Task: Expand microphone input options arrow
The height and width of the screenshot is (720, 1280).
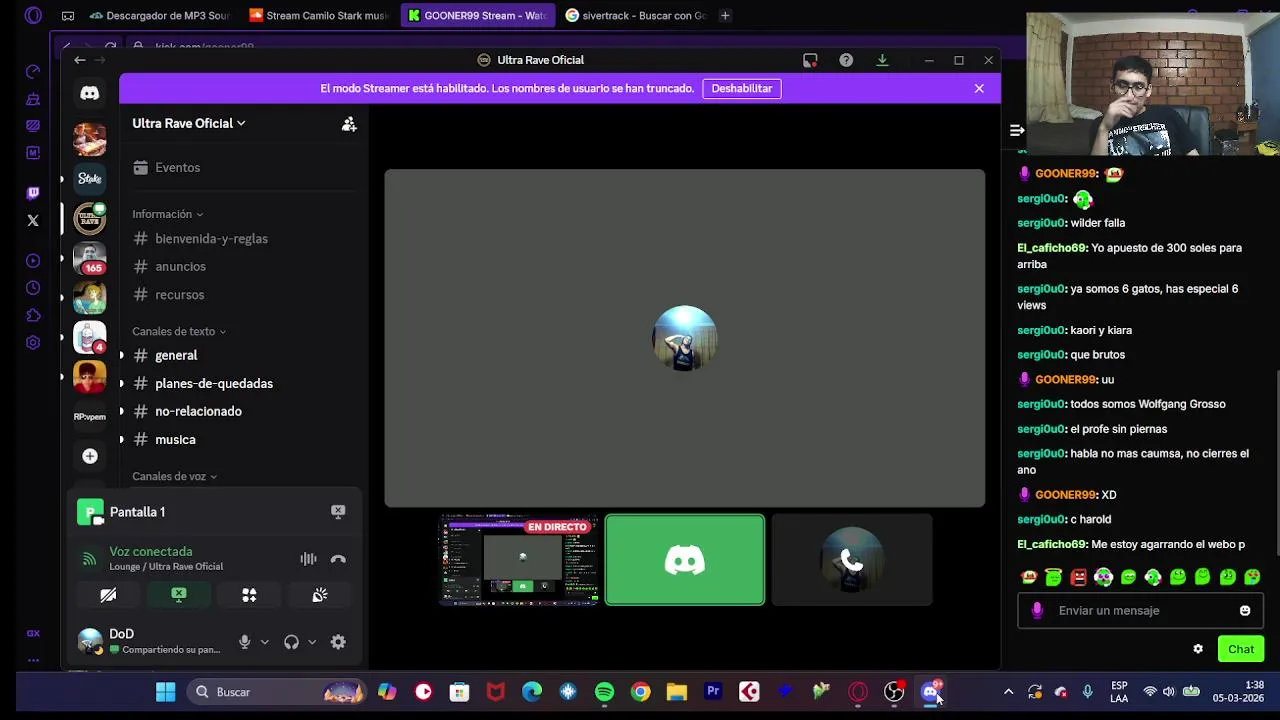Action: [264, 642]
